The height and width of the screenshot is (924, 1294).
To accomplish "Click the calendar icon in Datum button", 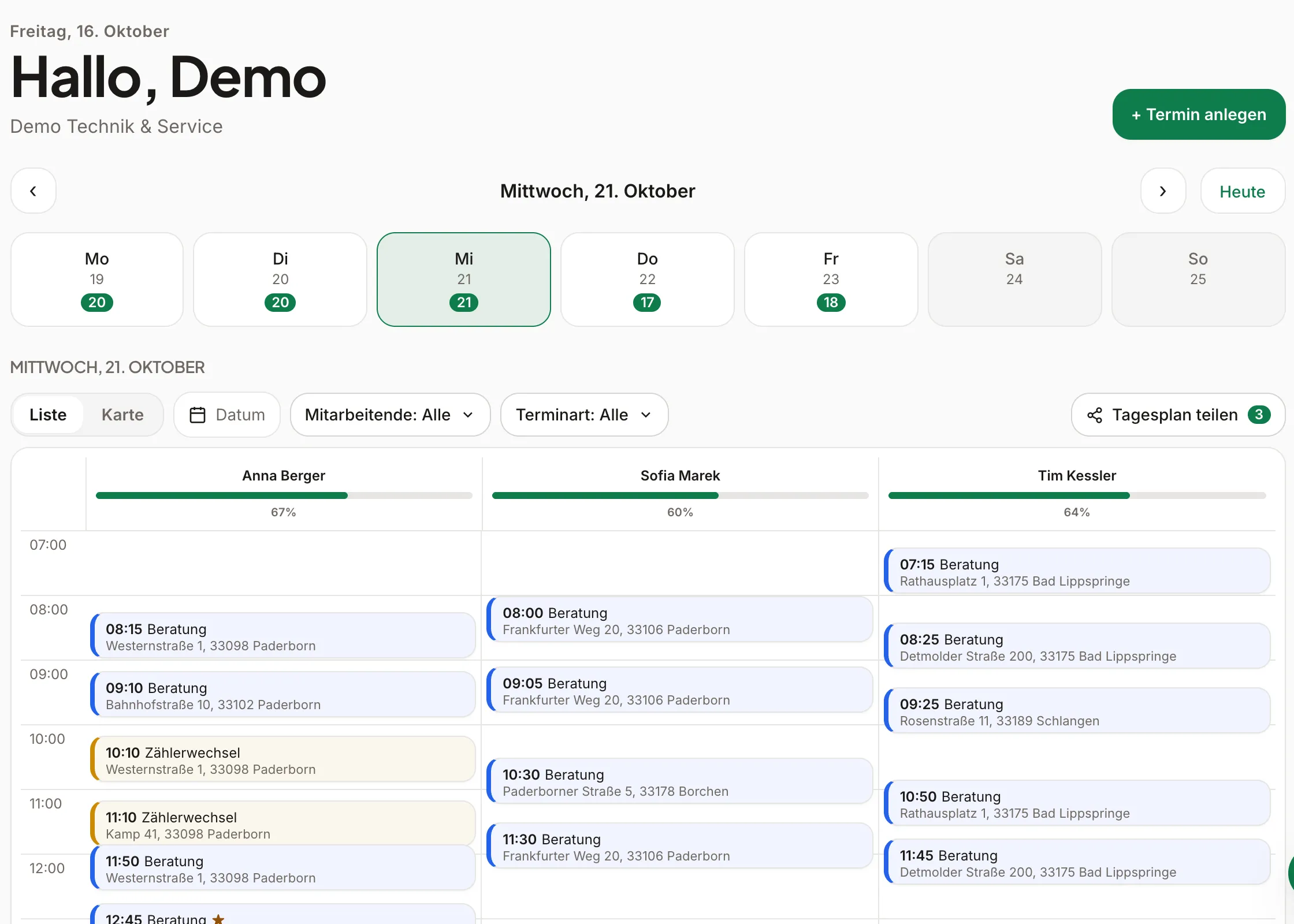I will (198, 415).
